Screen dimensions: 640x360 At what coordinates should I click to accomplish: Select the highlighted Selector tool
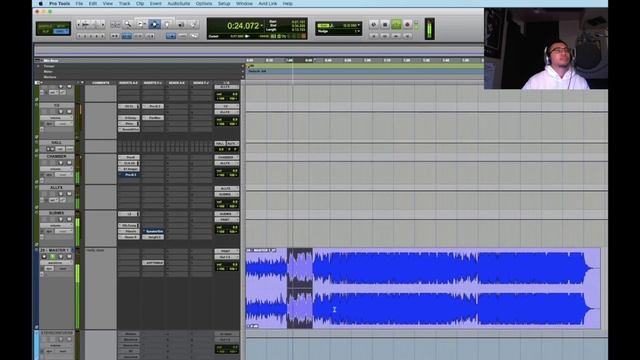click(x=154, y=24)
